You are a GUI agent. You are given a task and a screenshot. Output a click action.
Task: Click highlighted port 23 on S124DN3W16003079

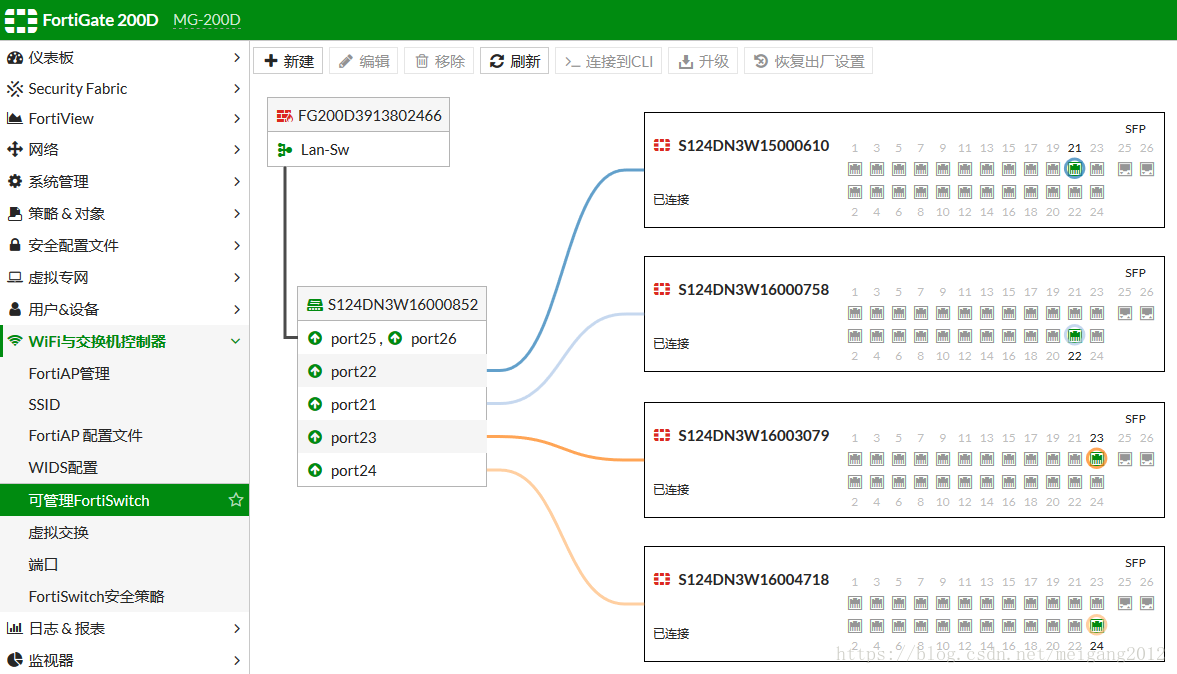point(1097,458)
